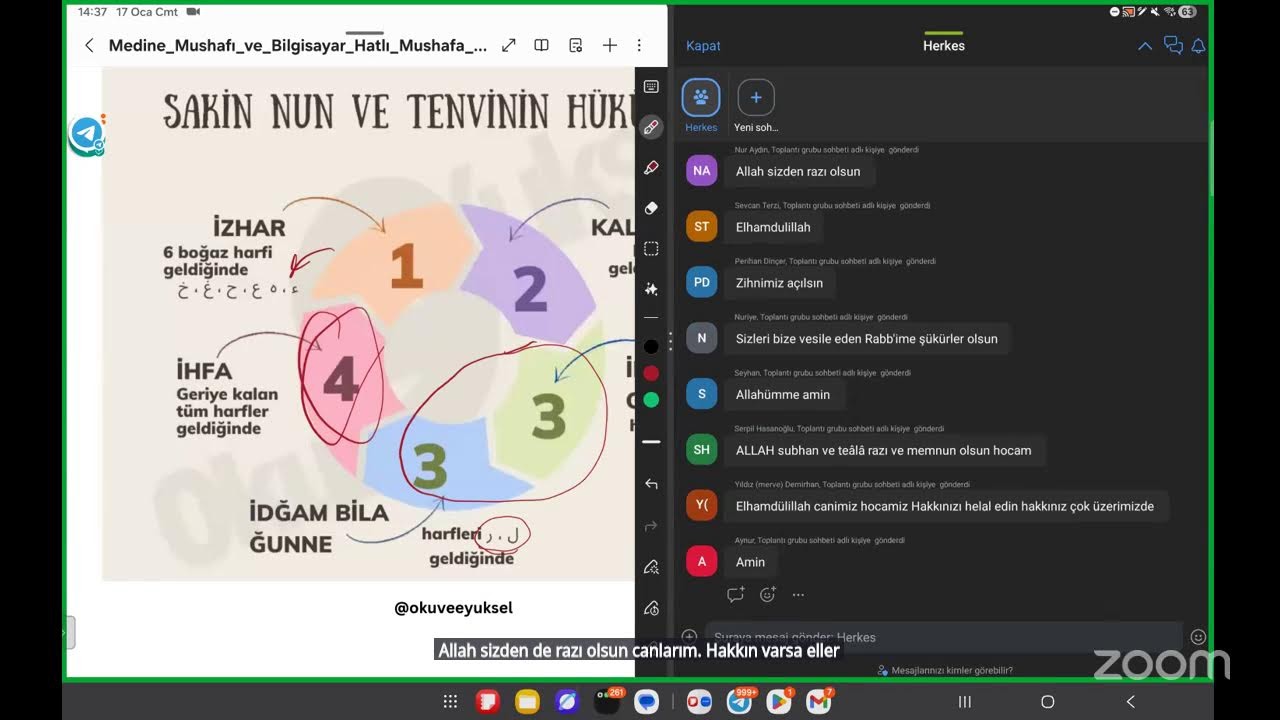
Task: Open the three-dot more options in document header
Action: [x=639, y=45]
